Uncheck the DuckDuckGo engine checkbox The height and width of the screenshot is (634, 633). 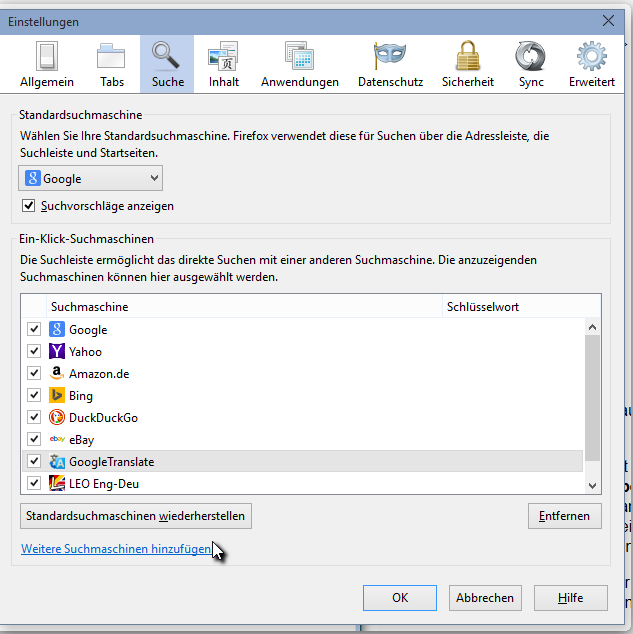[34, 417]
